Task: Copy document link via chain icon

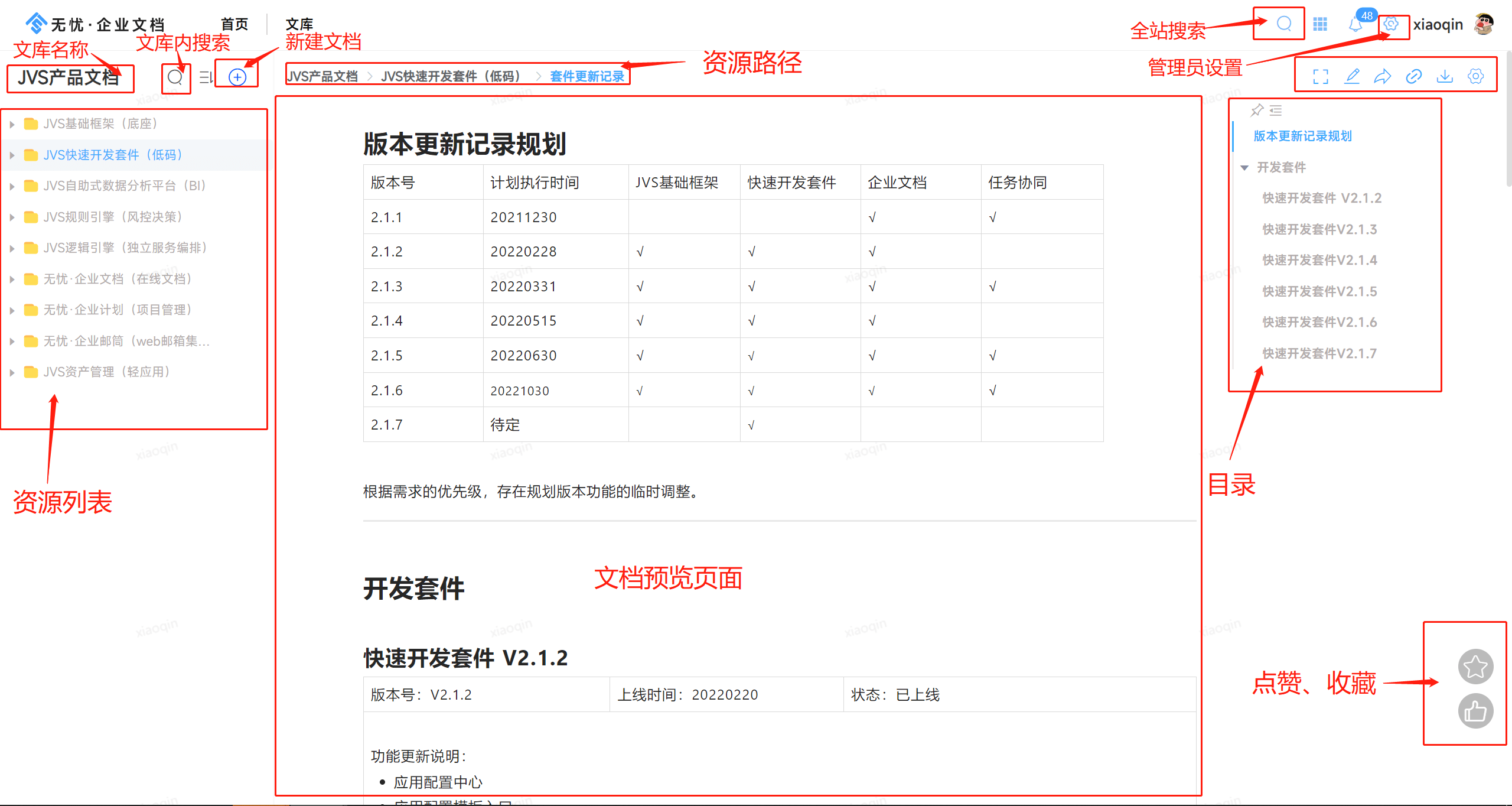Action: [x=1413, y=76]
